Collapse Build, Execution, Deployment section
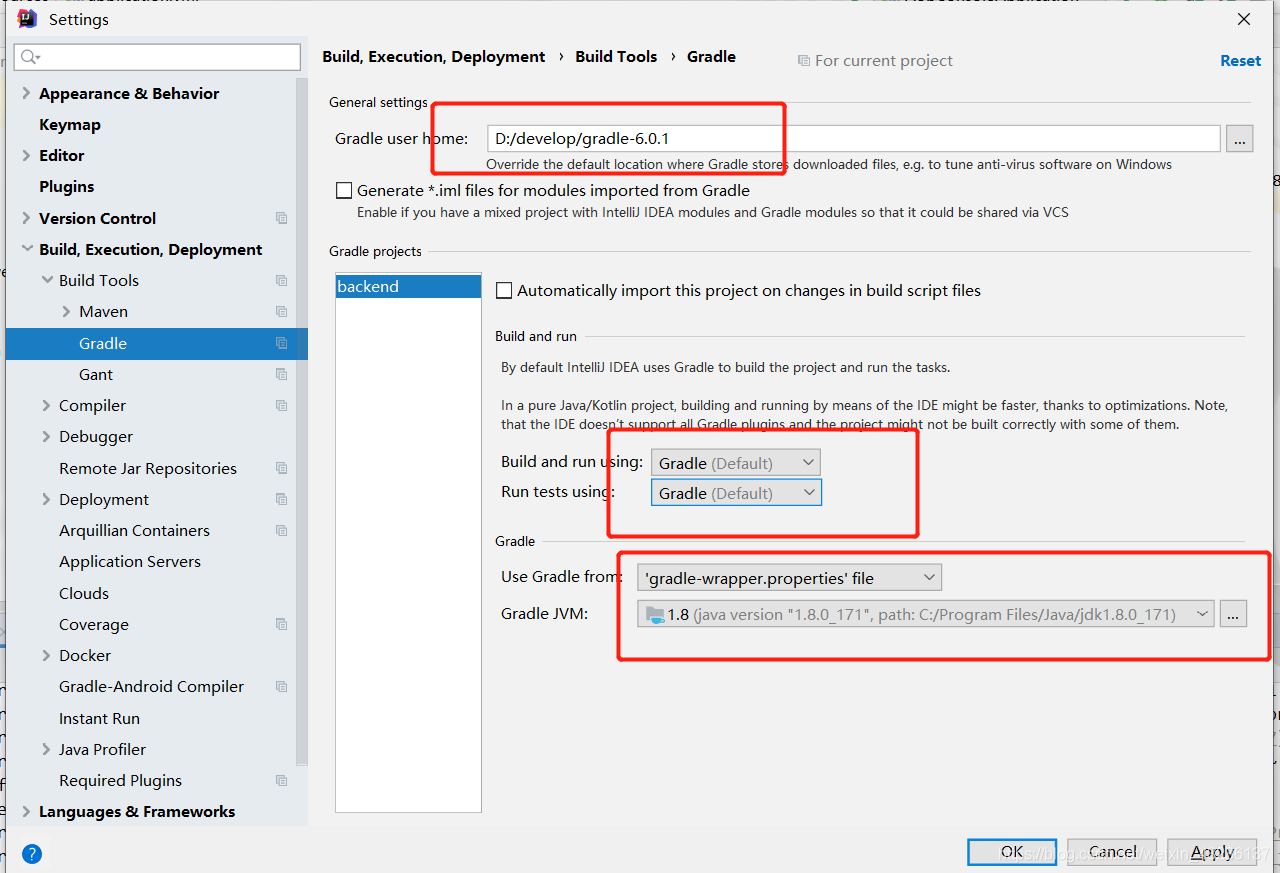Screen dimensions: 1280x873 click(x=26, y=250)
